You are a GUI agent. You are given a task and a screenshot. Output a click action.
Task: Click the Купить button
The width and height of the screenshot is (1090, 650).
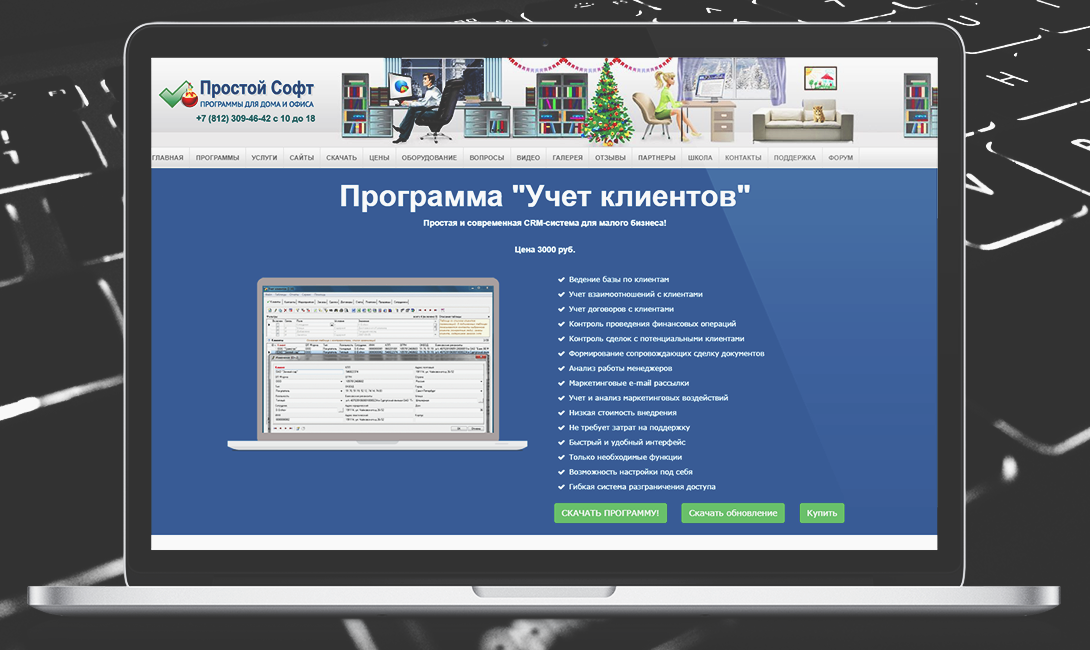tap(822, 513)
